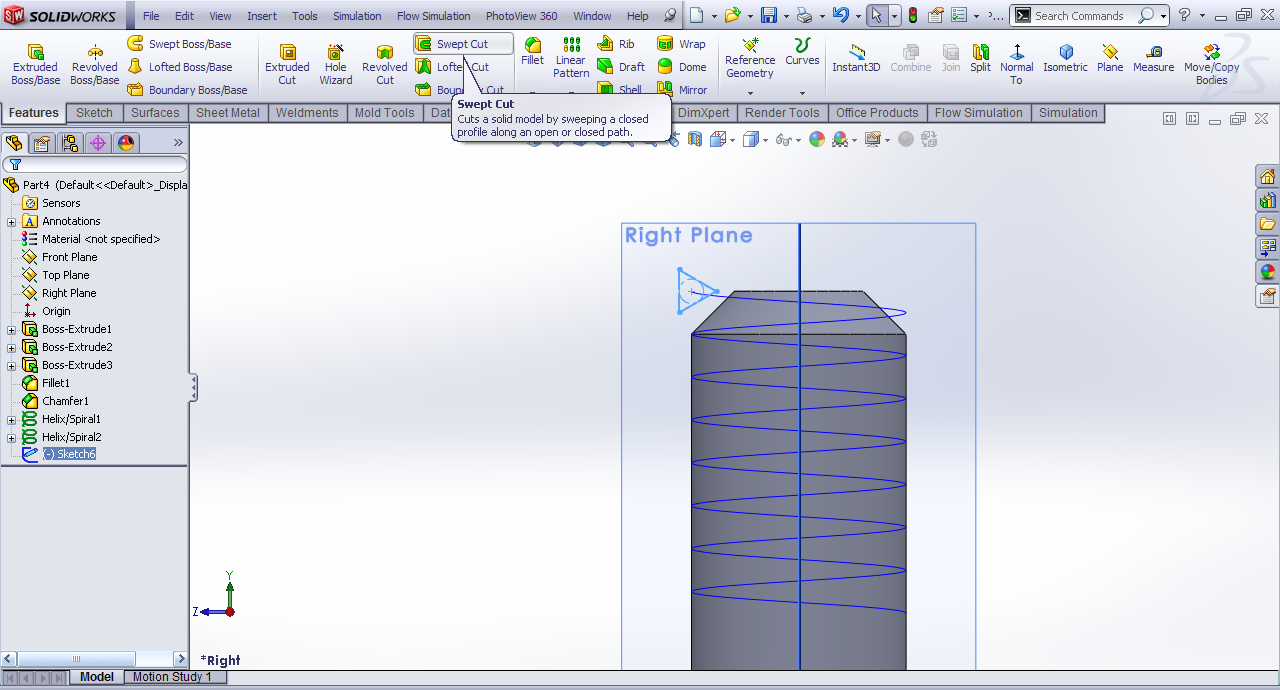Select the Split tool
Image resolution: width=1280 pixels, height=690 pixels.
980,58
